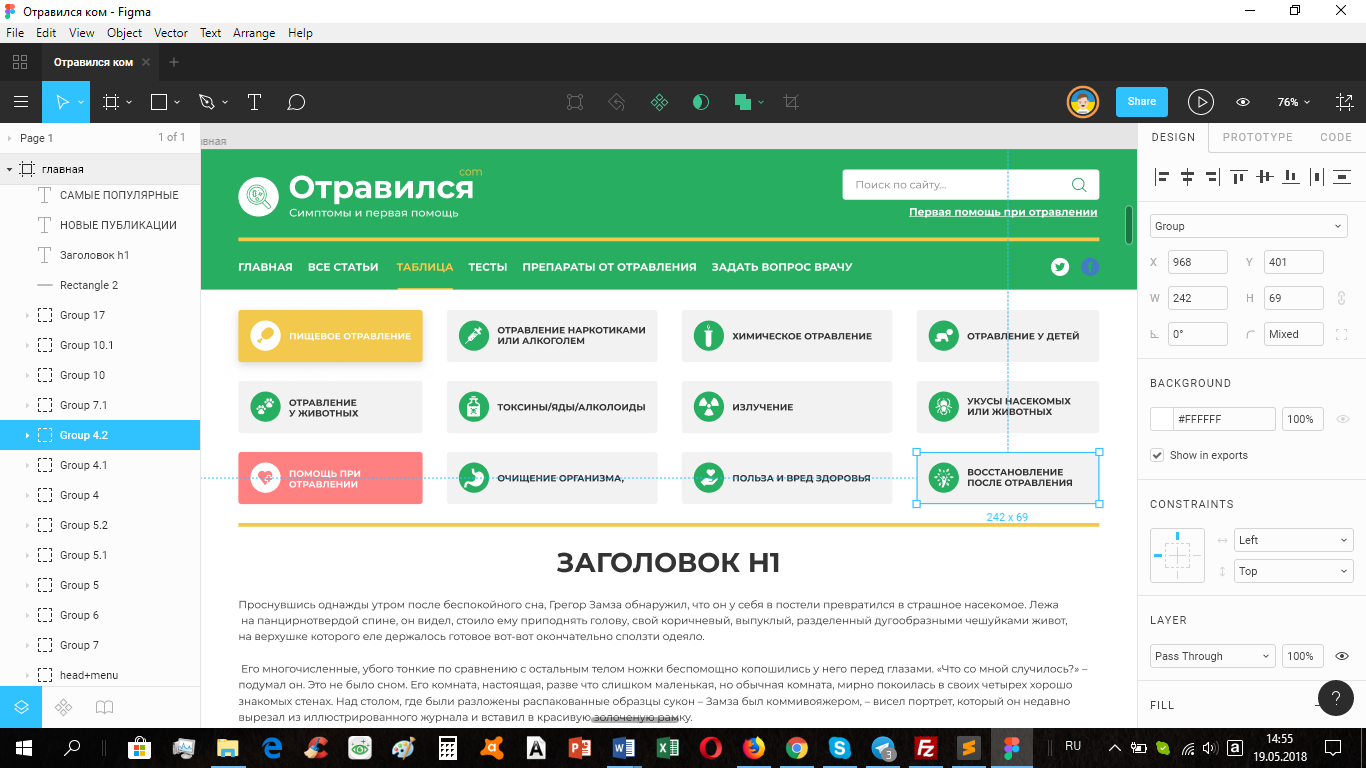Toggle Show in exports checkbox
1366x768 pixels.
(x=1158, y=455)
